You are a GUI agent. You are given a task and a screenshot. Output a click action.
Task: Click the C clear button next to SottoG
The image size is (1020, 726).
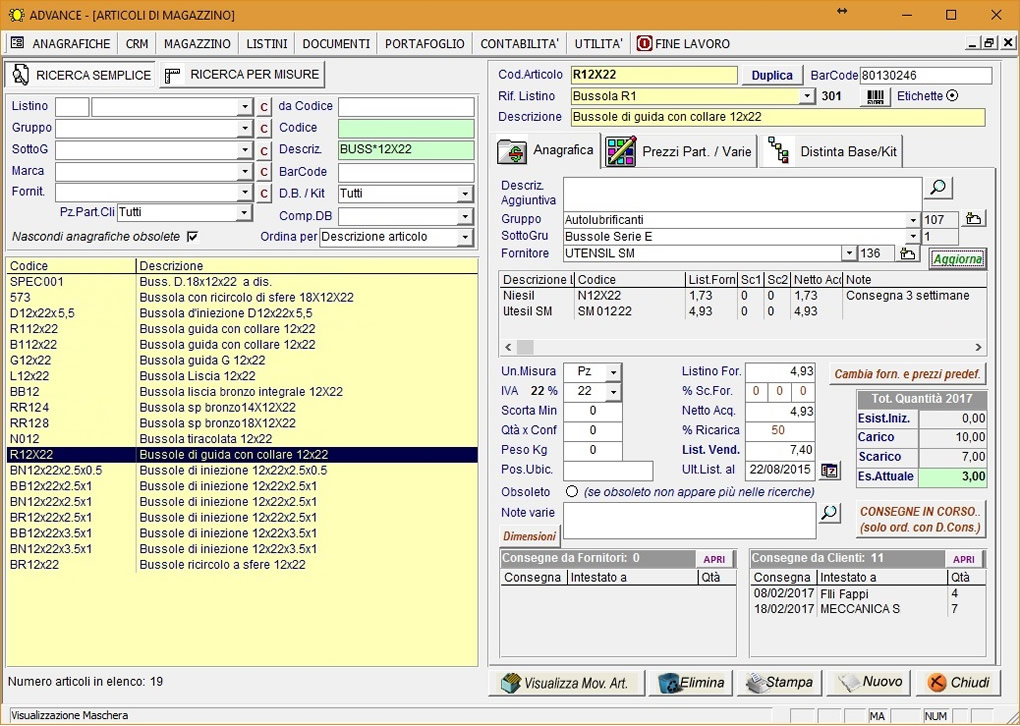pos(263,150)
